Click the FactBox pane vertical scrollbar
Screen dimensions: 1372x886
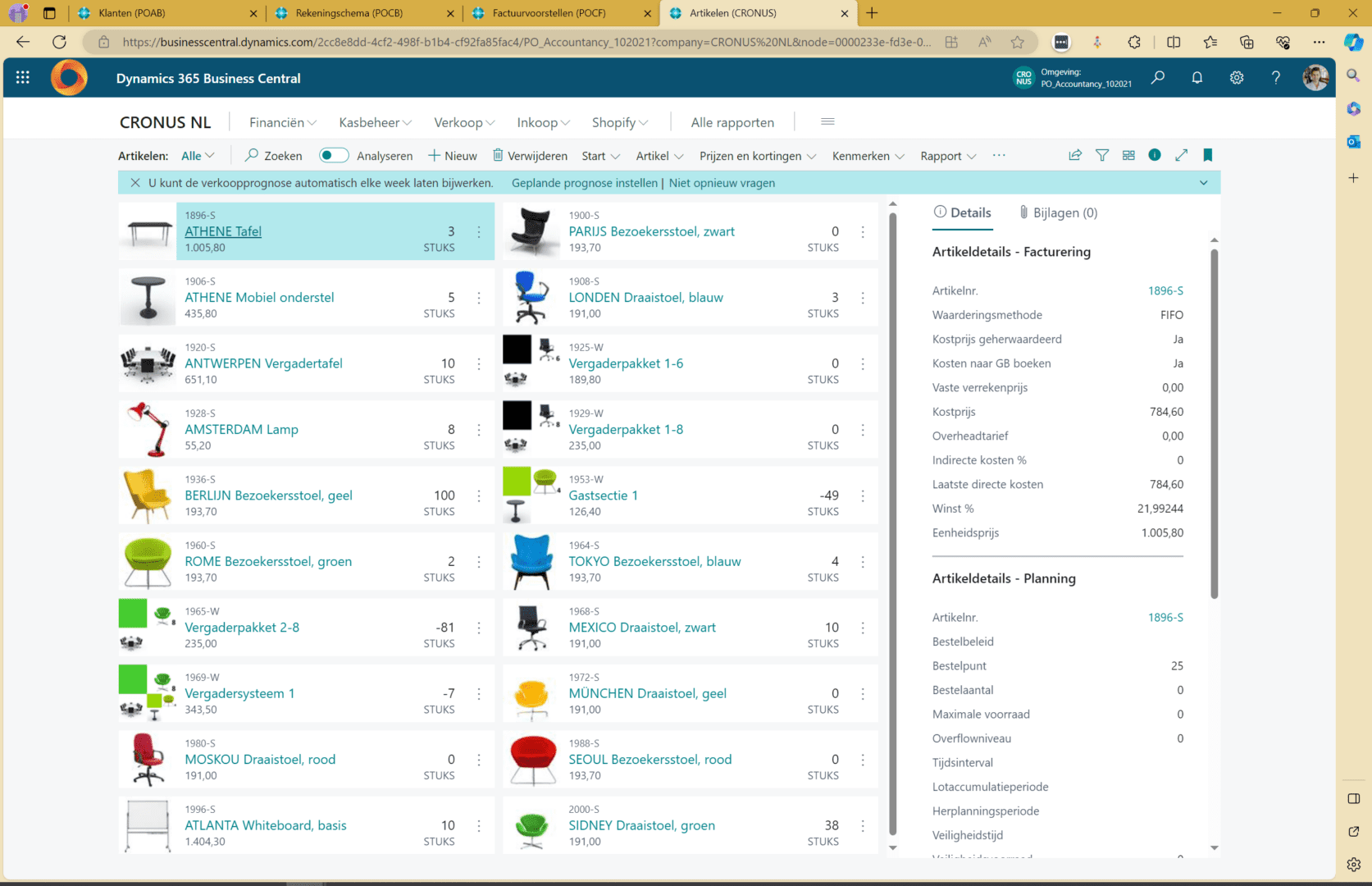[1215, 423]
